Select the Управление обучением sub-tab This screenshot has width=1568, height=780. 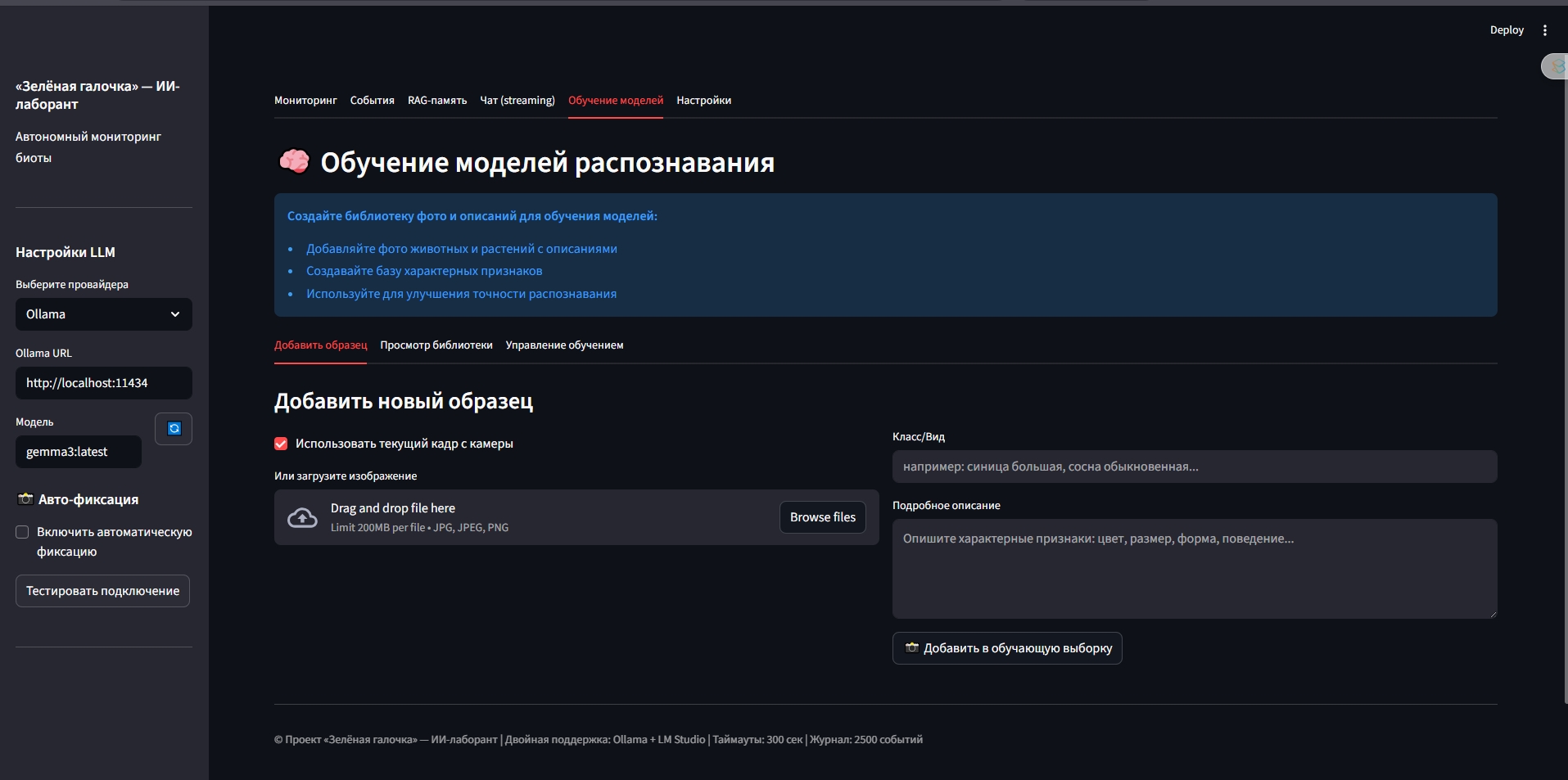point(564,345)
